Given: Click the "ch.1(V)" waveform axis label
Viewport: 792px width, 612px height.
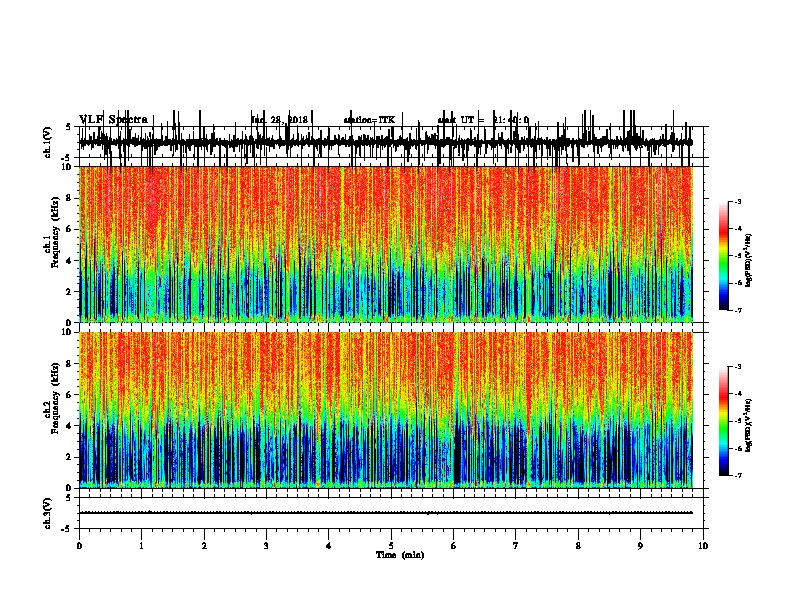Looking at the screenshot, I should coord(47,142).
